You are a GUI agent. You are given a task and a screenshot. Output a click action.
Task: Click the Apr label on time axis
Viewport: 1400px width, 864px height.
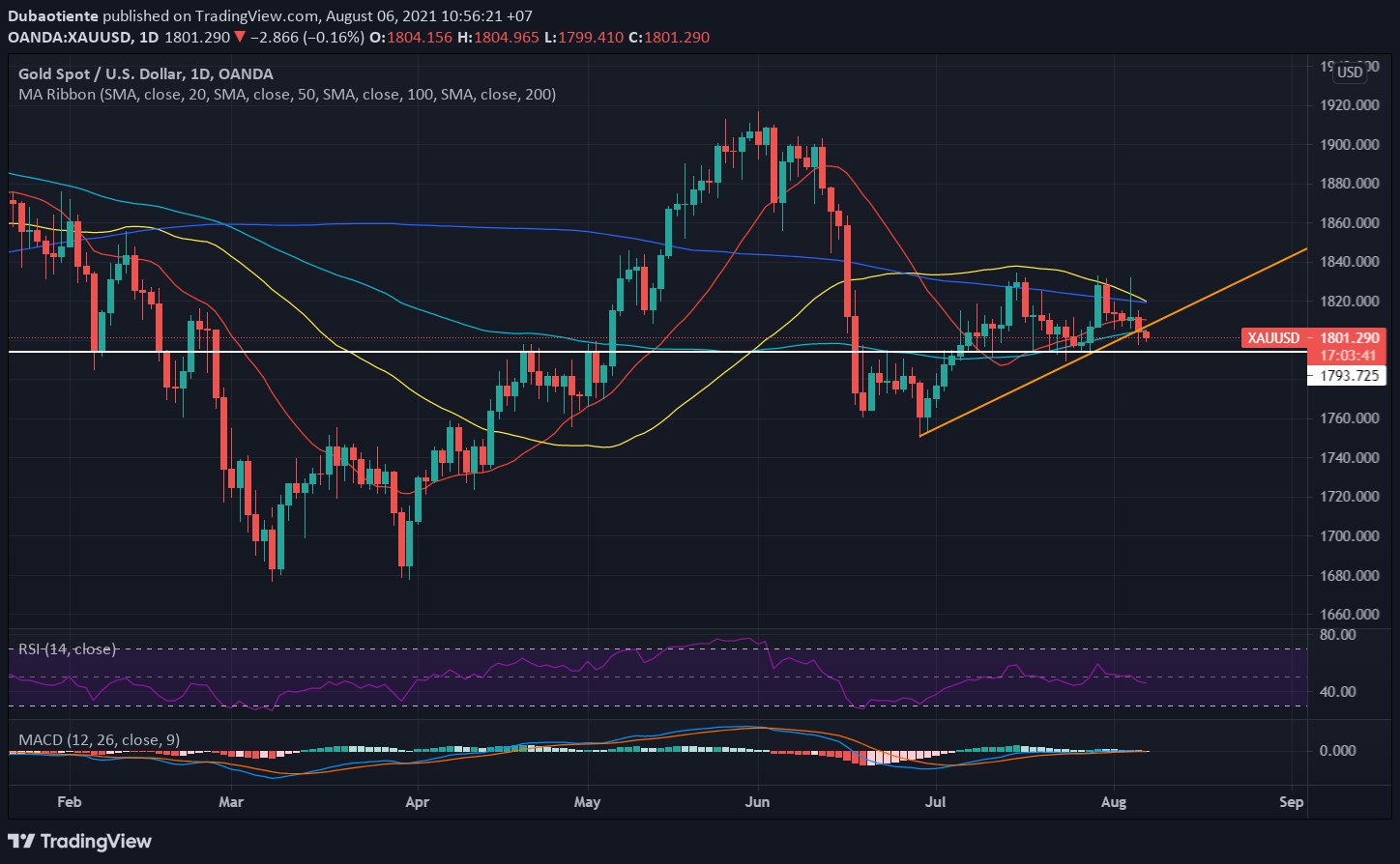point(416,801)
